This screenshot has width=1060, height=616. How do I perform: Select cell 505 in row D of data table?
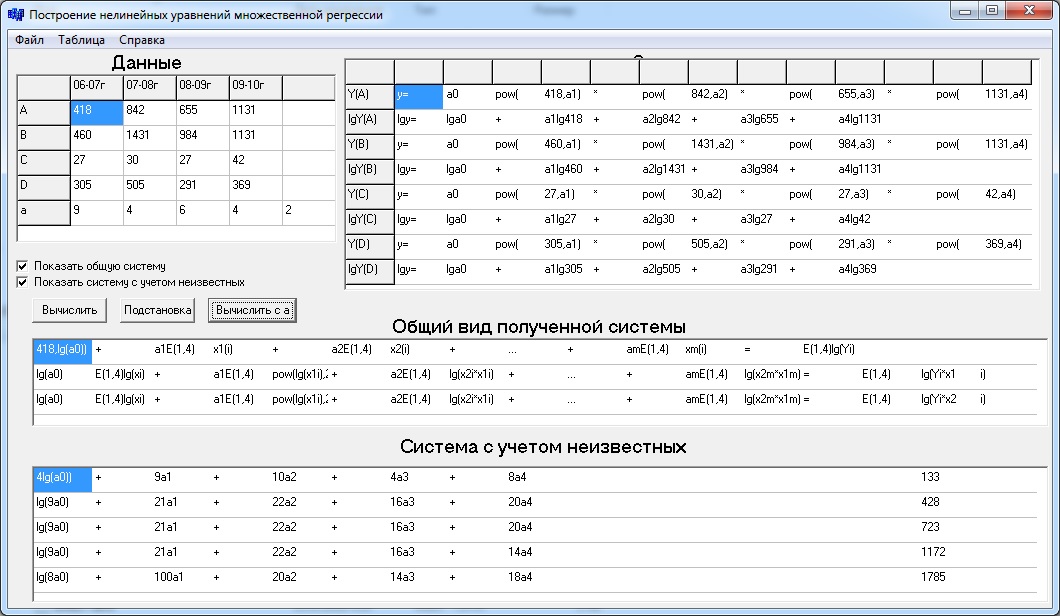149,188
